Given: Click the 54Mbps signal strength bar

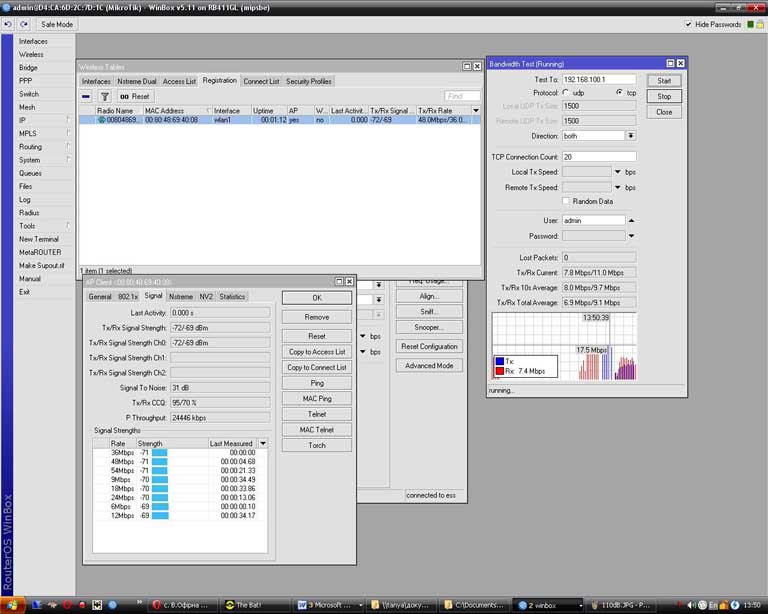Looking at the screenshot, I should tap(160, 471).
